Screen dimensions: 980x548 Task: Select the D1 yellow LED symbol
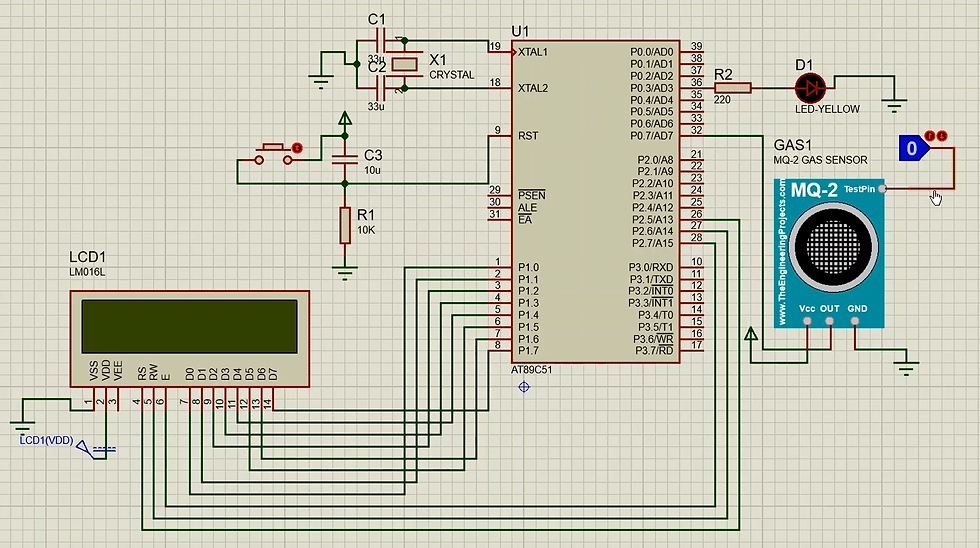tap(810, 88)
